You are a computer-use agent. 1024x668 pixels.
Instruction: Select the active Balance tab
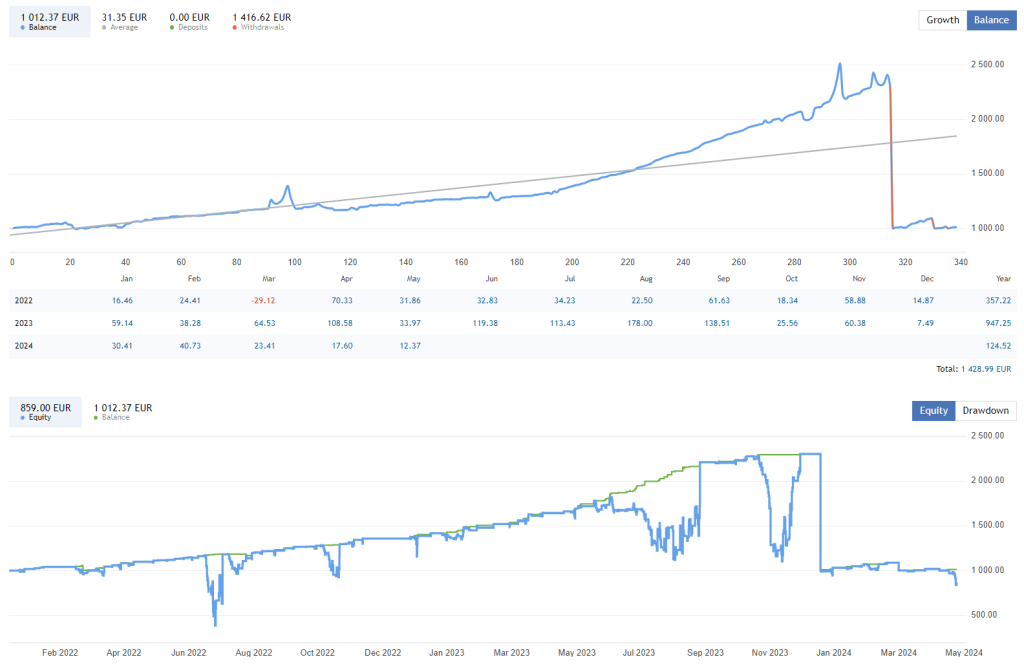pos(990,20)
